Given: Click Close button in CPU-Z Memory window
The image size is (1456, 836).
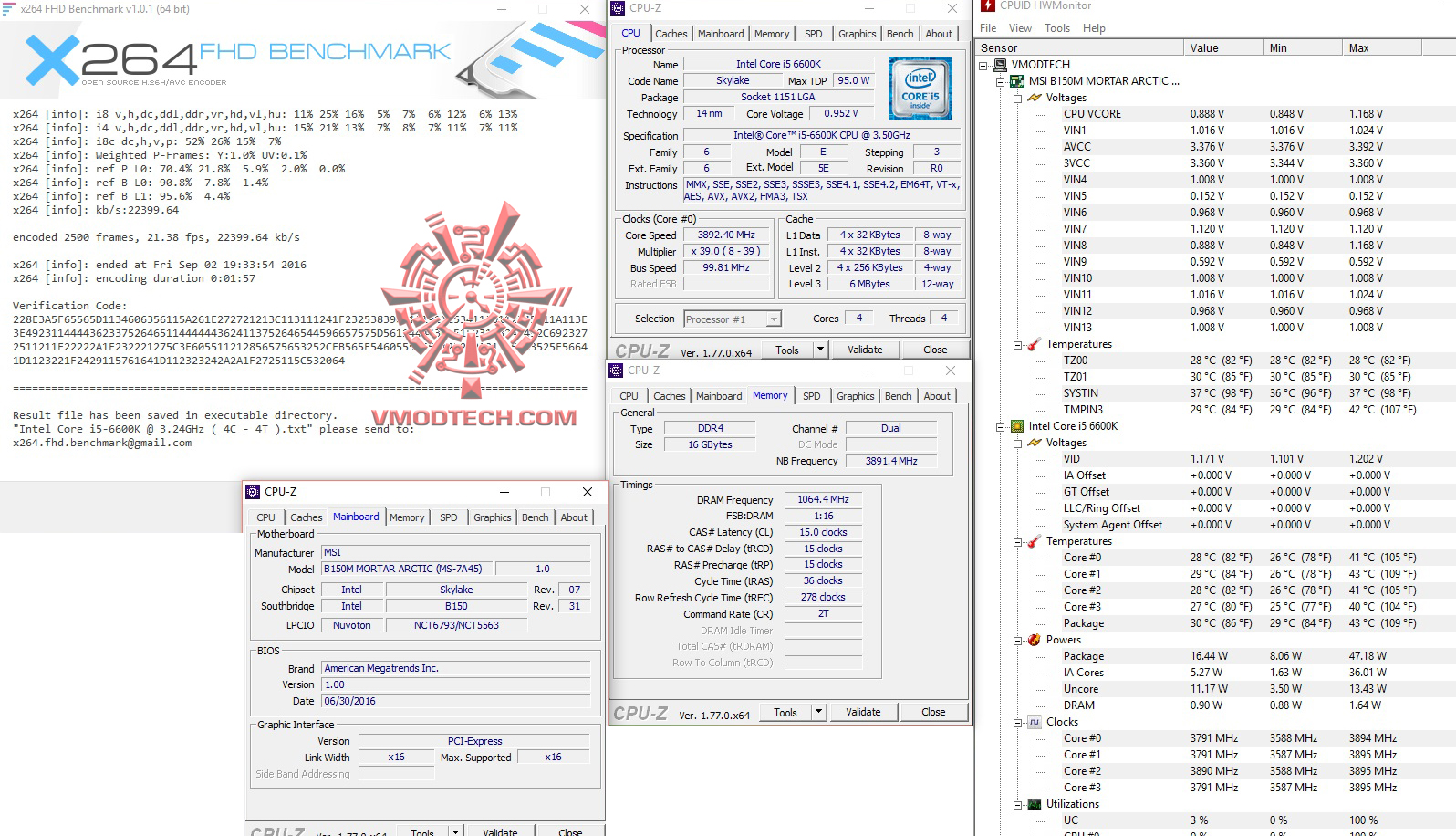Looking at the screenshot, I should 933,712.
